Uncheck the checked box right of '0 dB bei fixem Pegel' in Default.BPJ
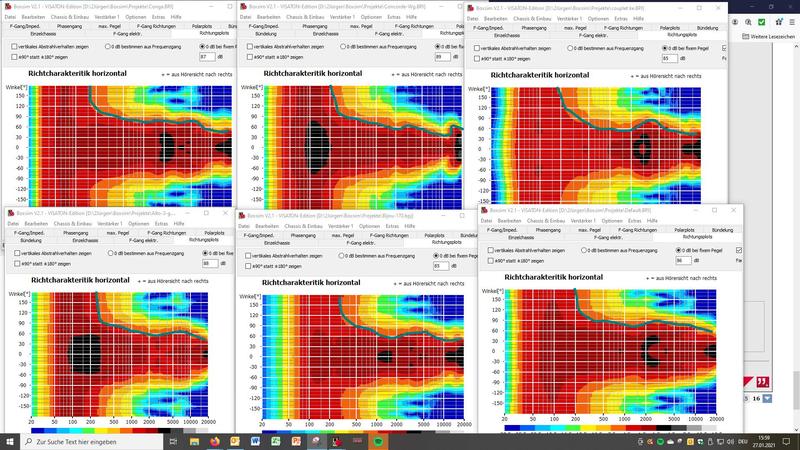 739,251
